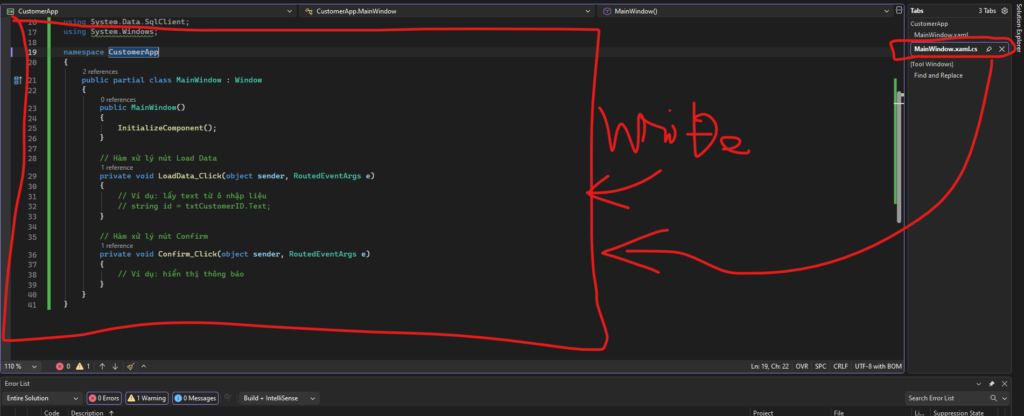Screen dimensions: 1024x416
Task: Click the code cleanup broom icon
Action: (x=130, y=367)
